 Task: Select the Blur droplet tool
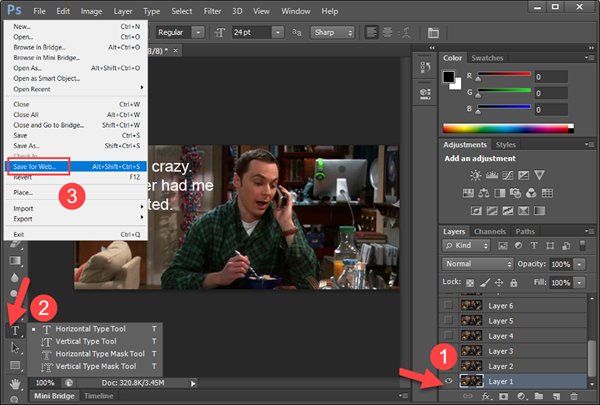tap(15, 278)
